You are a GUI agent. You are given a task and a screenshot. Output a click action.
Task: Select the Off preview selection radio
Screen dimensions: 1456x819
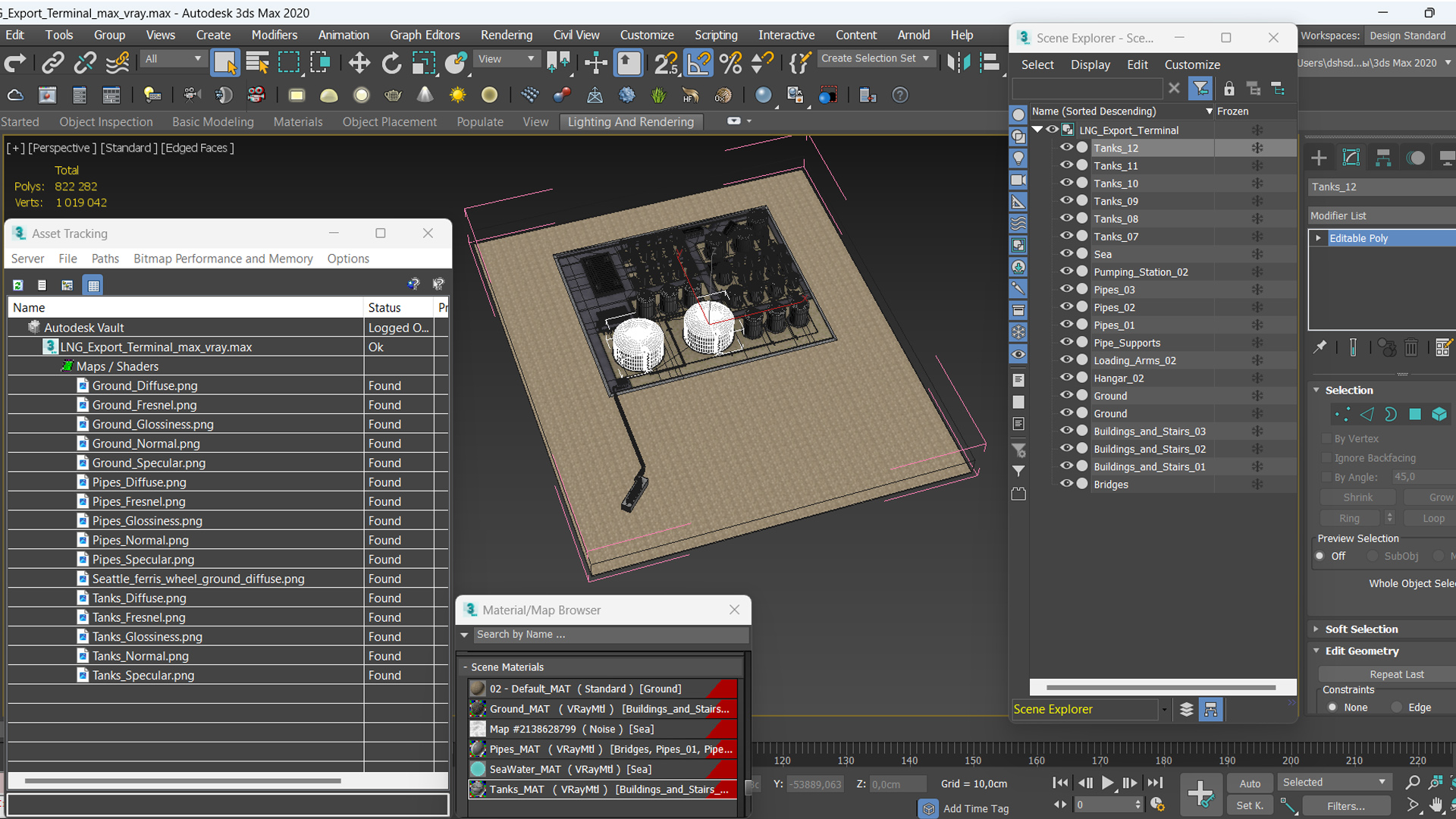[1320, 556]
